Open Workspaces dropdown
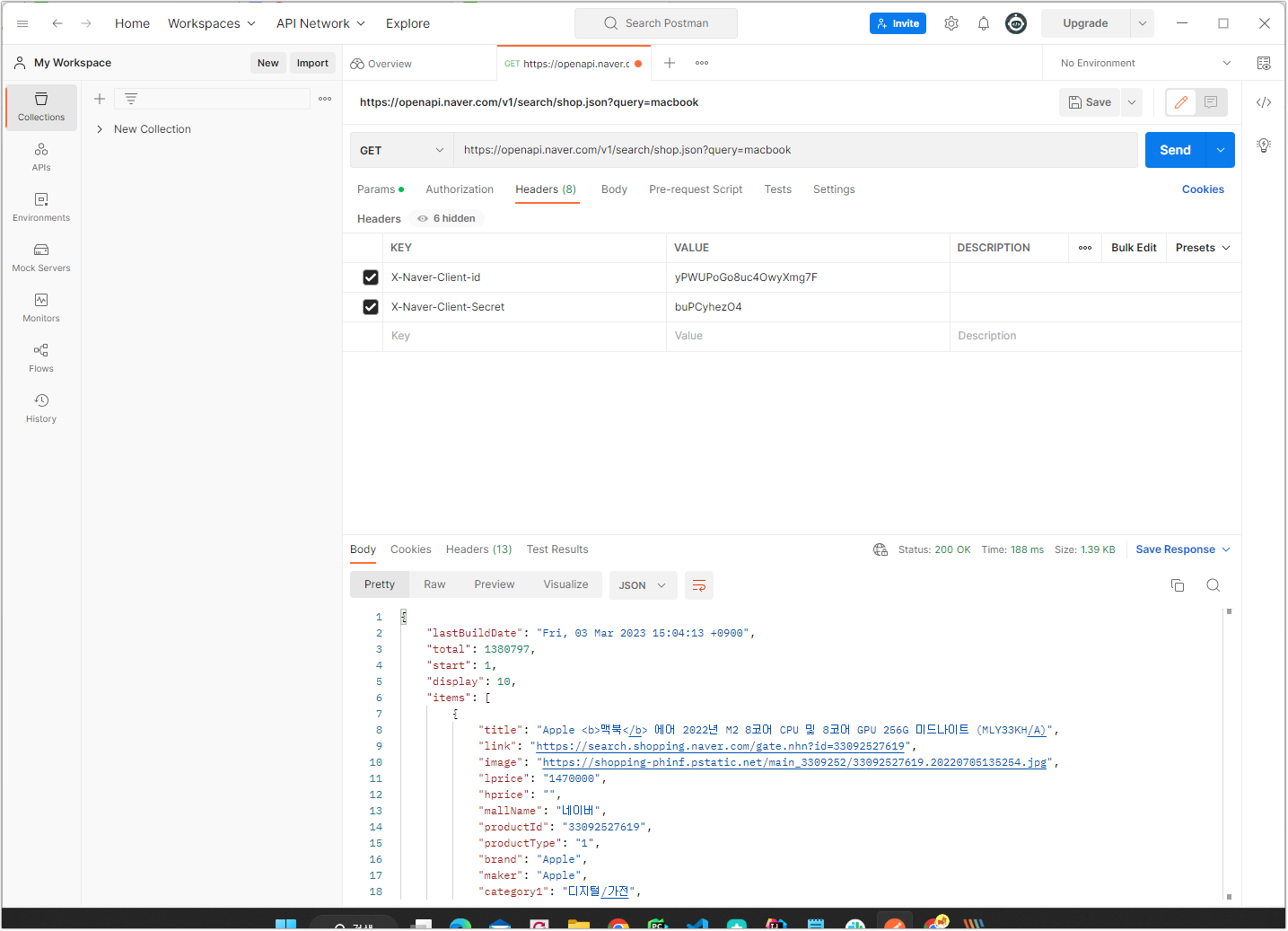The image size is (1288, 931). (x=212, y=23)
